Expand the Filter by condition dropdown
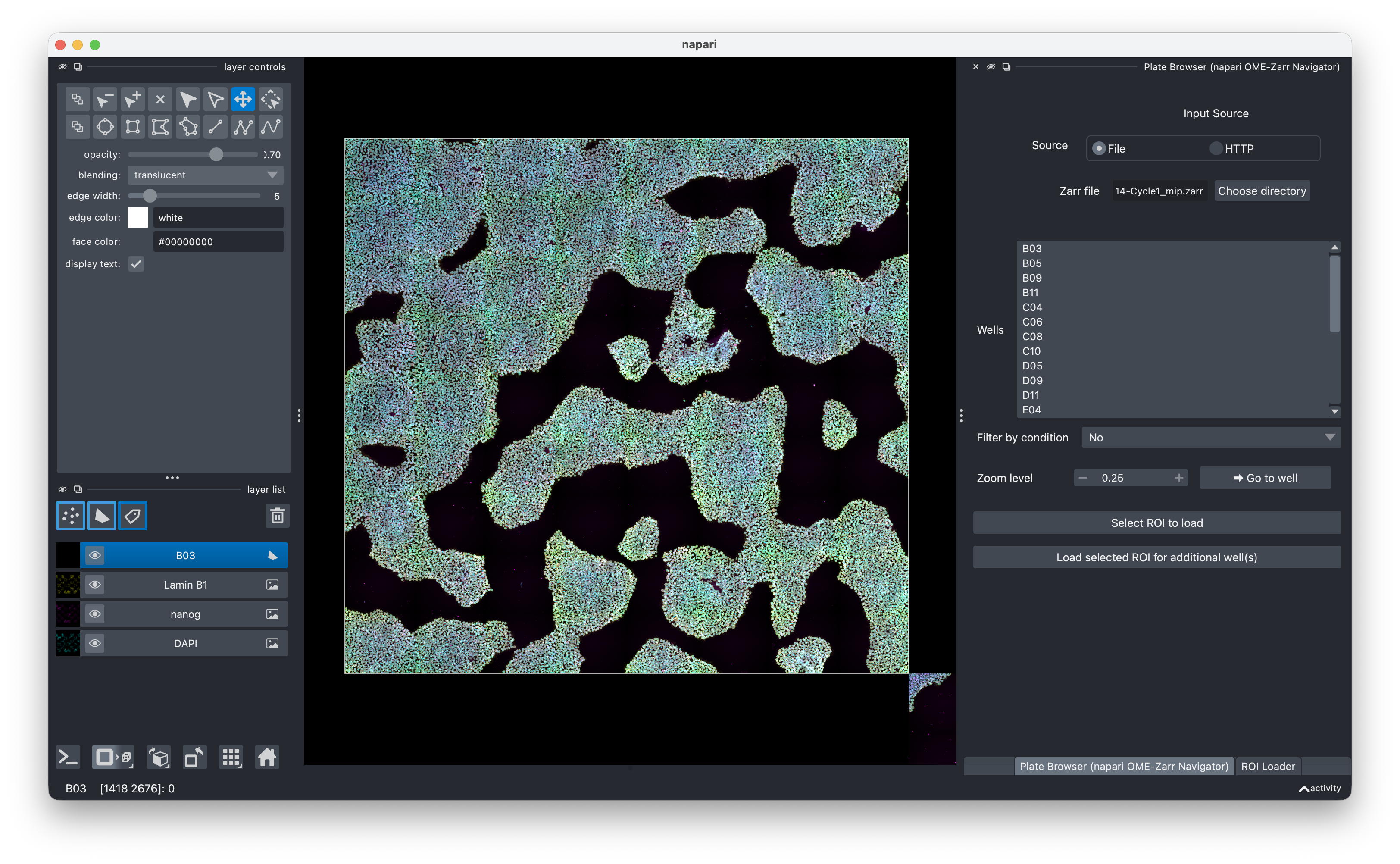The image size is (1400, 864). pos(1211,438)
